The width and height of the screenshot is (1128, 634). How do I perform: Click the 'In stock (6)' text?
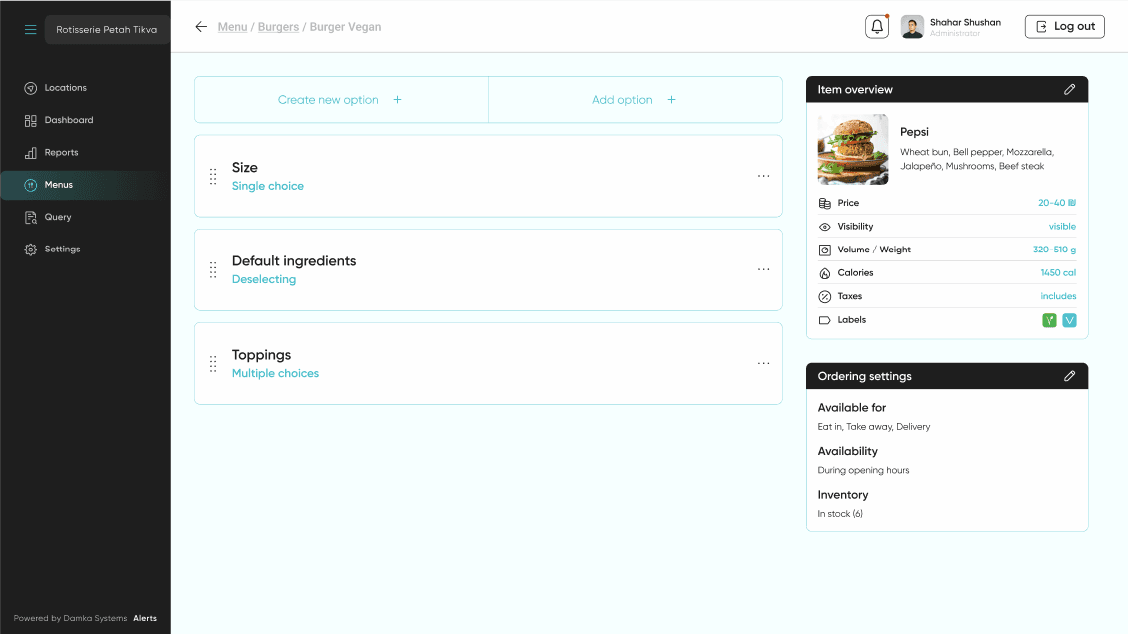coord(840,514)
